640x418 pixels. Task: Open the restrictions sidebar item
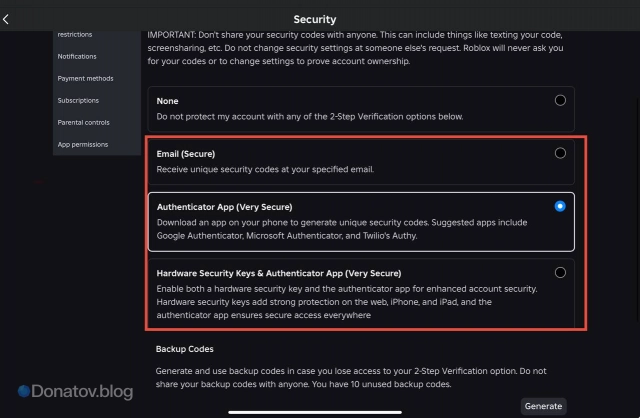(76, 35)
